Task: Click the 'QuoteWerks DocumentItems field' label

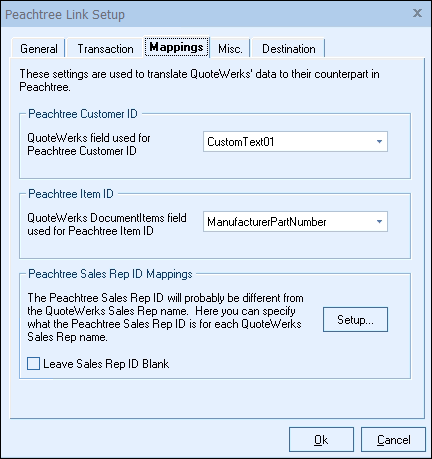Action: pyautogui.click(x=107, y=218)
